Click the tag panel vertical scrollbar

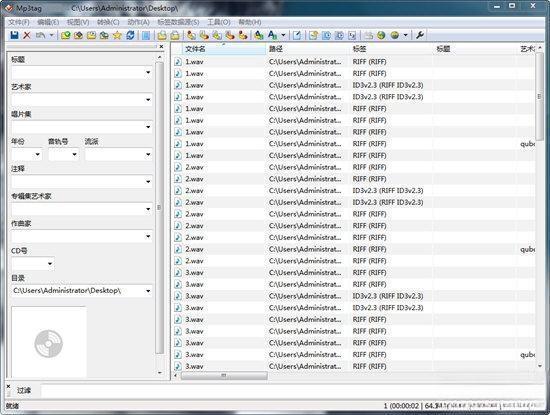click(x=160, y=207)
